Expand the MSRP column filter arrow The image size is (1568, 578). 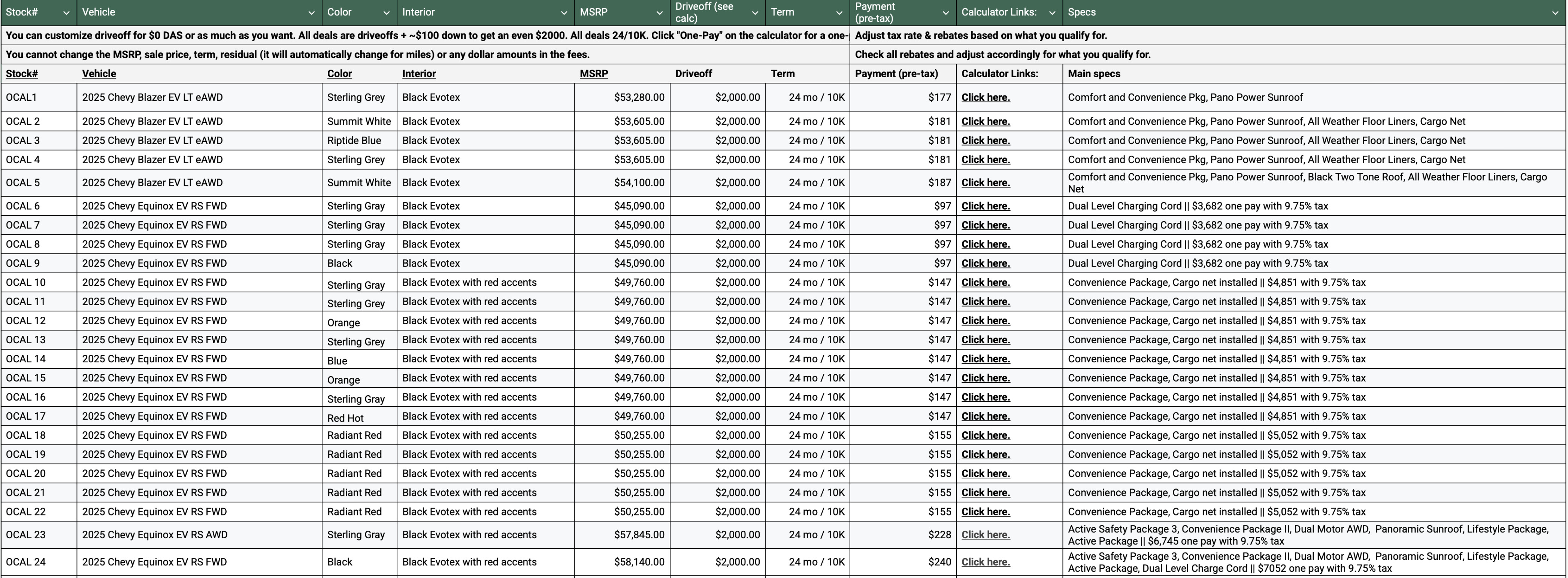tap(659, 13)
